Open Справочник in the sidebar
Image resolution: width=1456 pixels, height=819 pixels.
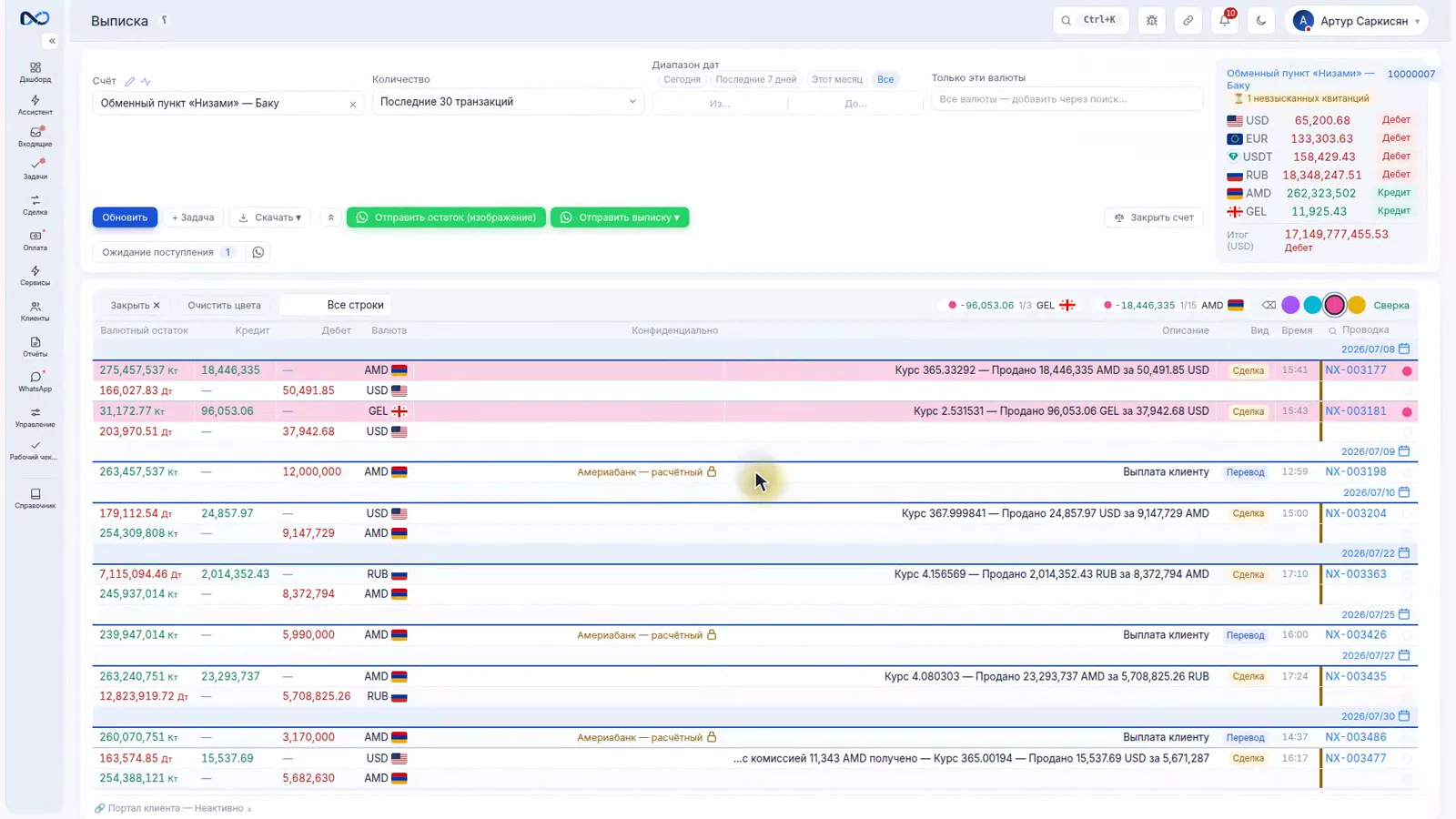coord(35,499)
